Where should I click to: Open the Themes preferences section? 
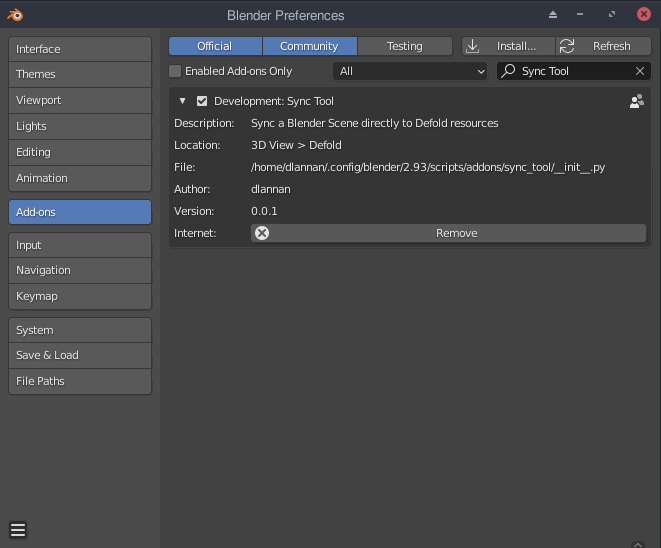click(80, 74)
